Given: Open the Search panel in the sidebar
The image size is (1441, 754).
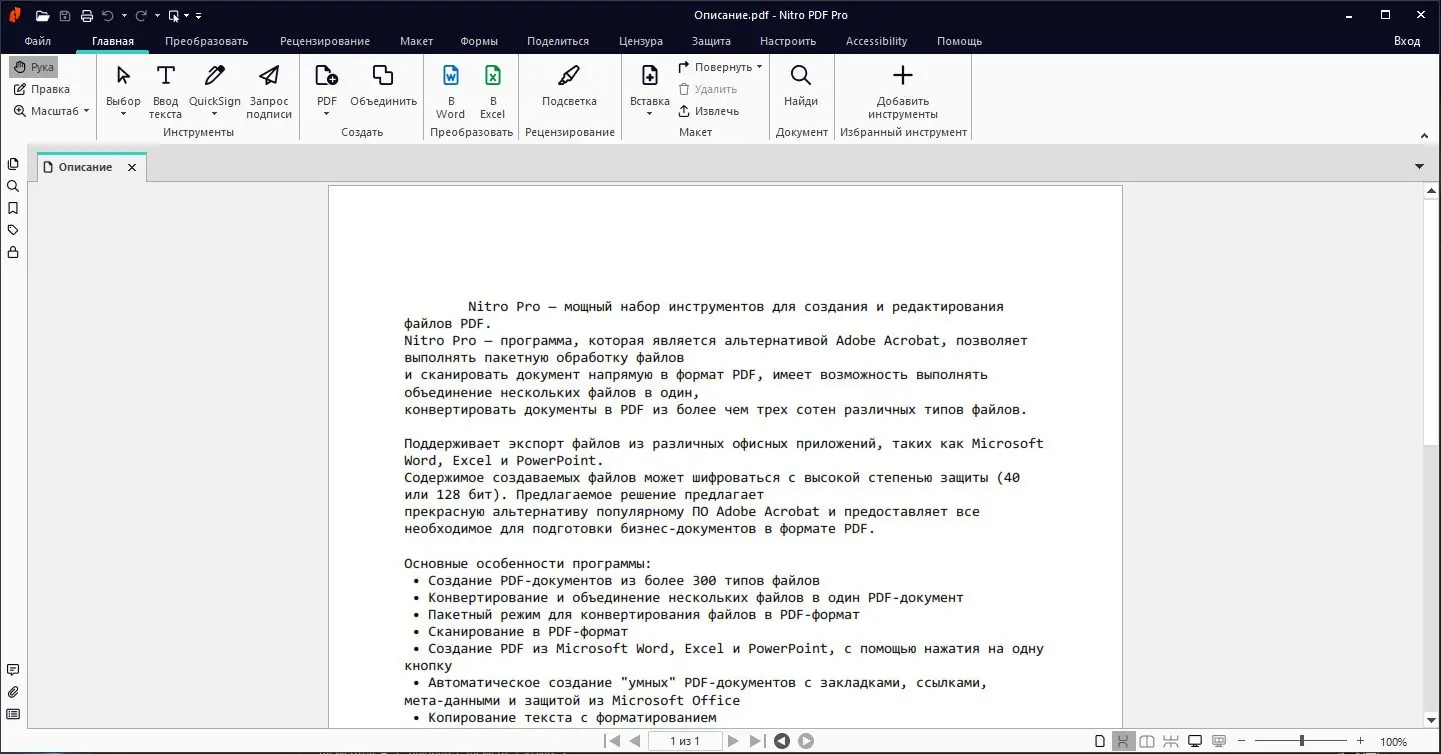Looking at the screenshot, I should pos(13,185).
